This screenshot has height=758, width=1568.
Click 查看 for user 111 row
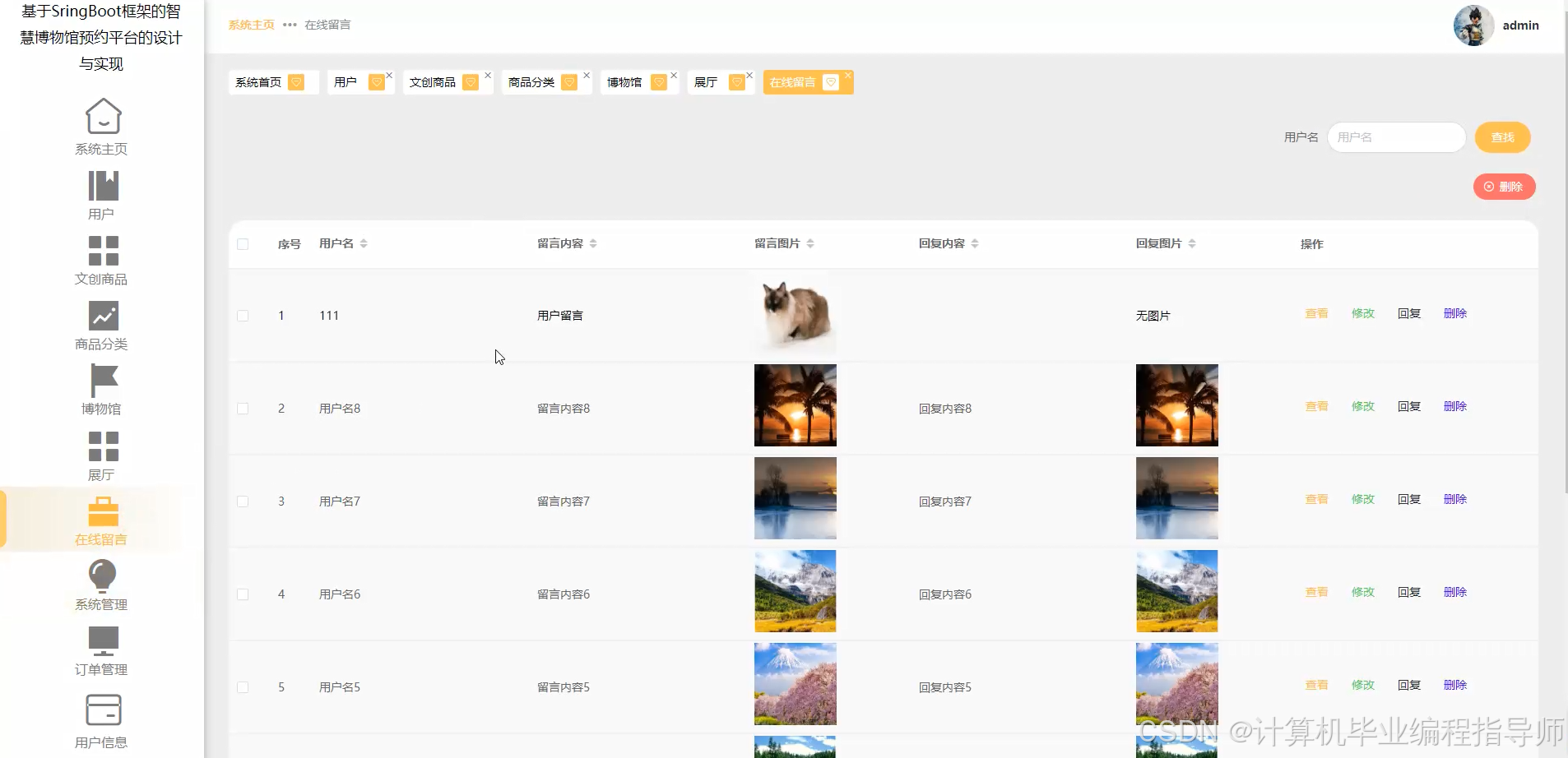pyautogui.click(x=1317, y=313)
